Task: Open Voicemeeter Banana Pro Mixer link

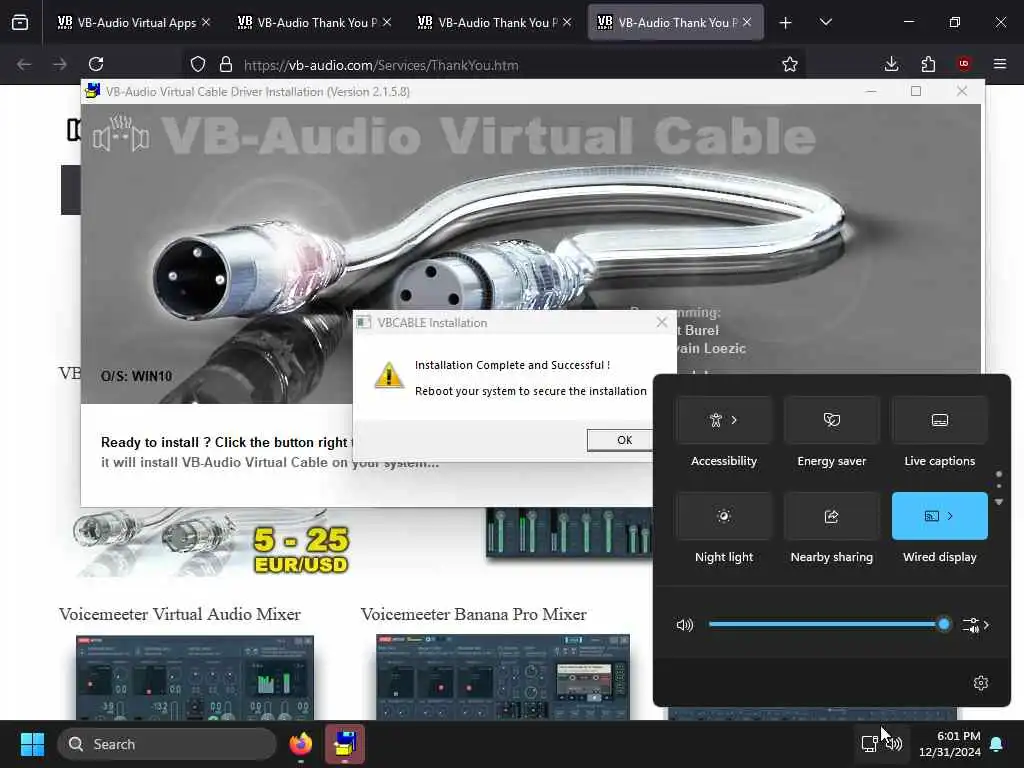Action: 473,614
